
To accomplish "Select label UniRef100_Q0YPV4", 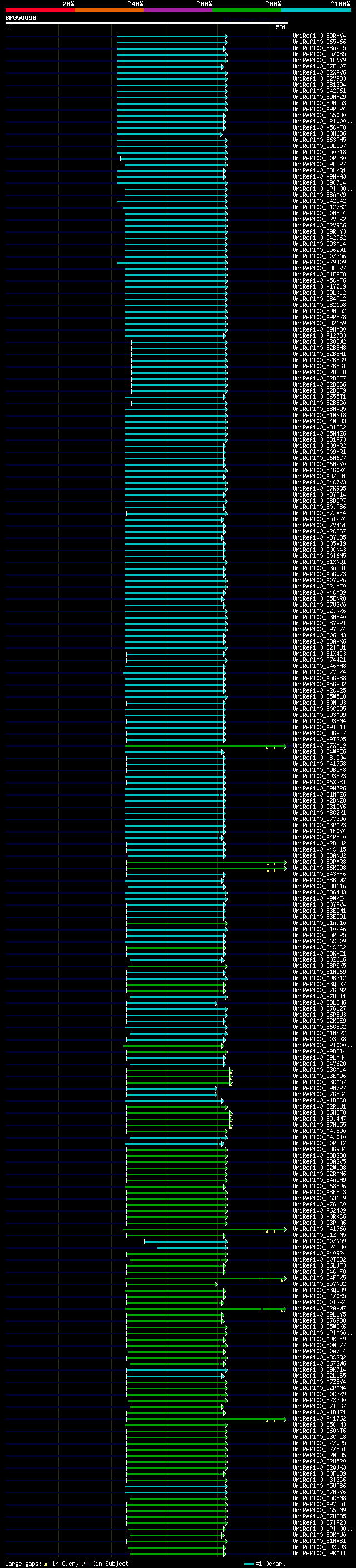I will coord(319,904).
